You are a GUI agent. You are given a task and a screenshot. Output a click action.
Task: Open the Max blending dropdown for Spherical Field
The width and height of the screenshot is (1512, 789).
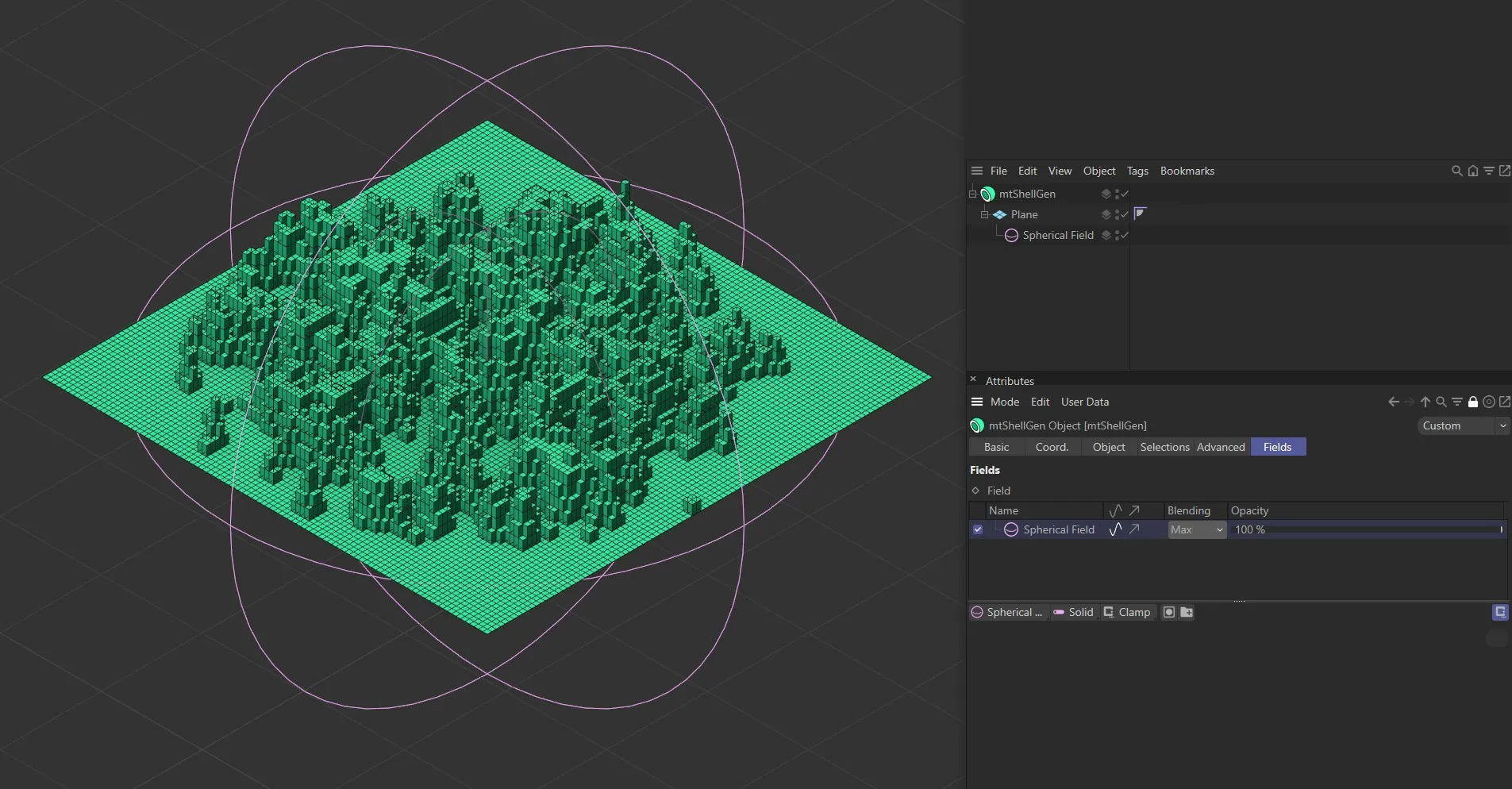coord(1196,529)
